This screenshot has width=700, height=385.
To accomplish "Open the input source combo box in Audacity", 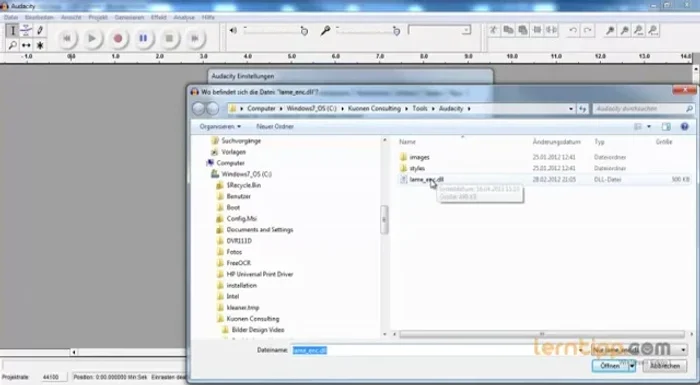I will coord(439,30).
